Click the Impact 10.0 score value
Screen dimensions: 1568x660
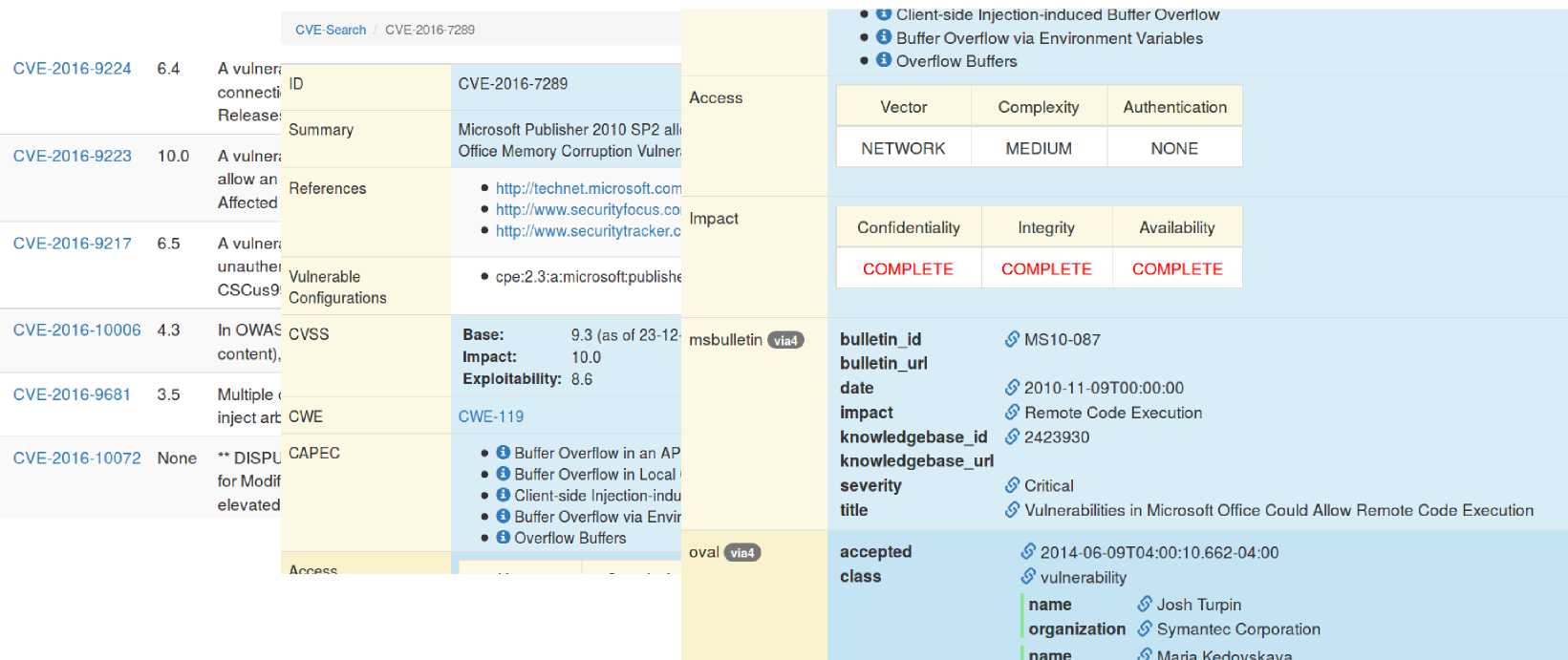586,357
